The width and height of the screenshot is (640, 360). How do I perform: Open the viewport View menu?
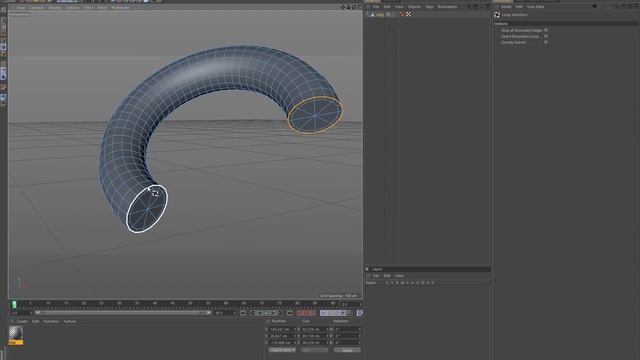pyautogui.click(x=21, y=7)
